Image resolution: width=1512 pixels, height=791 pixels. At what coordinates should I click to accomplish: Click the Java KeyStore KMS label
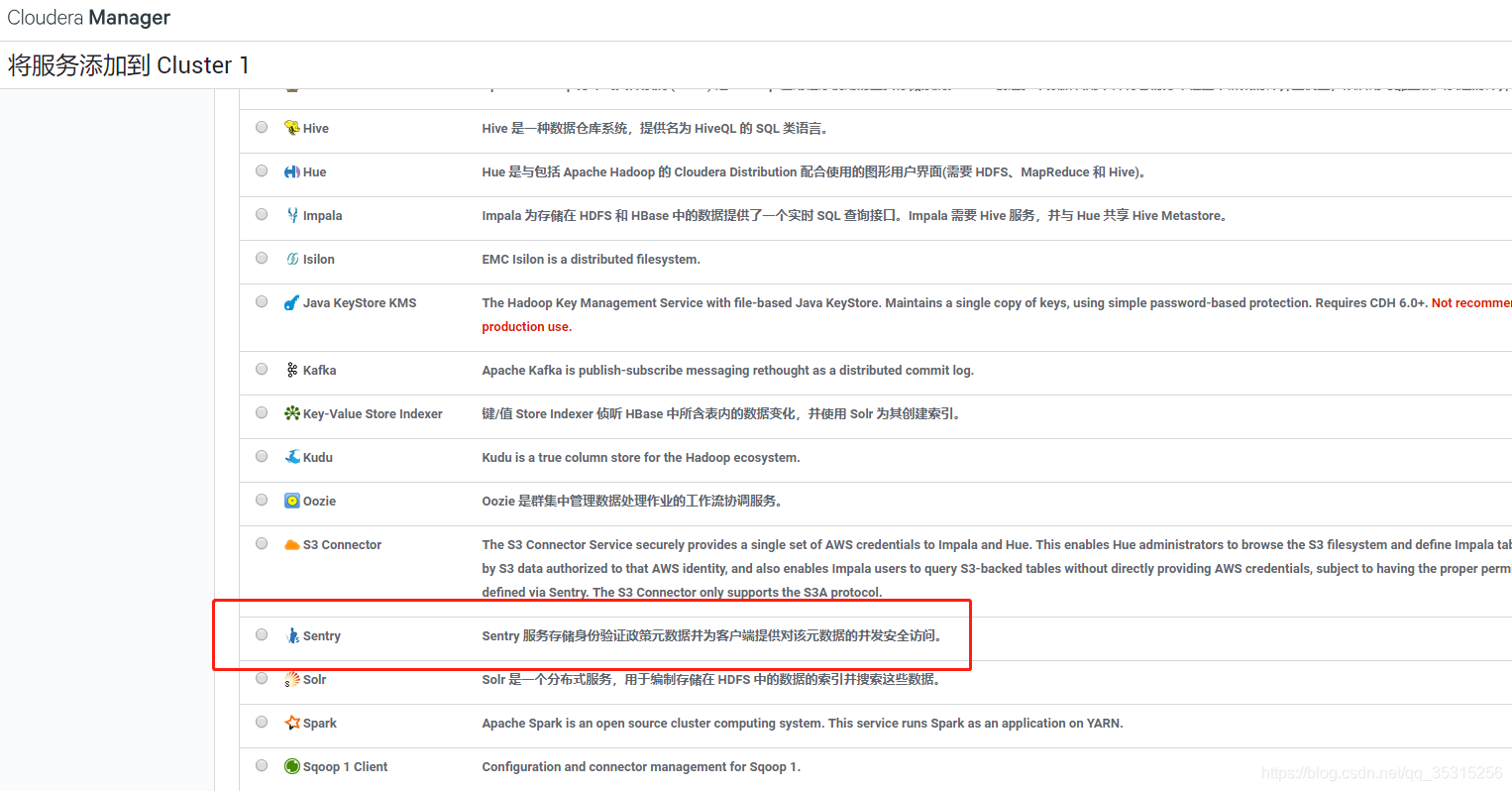pos(360,302)
